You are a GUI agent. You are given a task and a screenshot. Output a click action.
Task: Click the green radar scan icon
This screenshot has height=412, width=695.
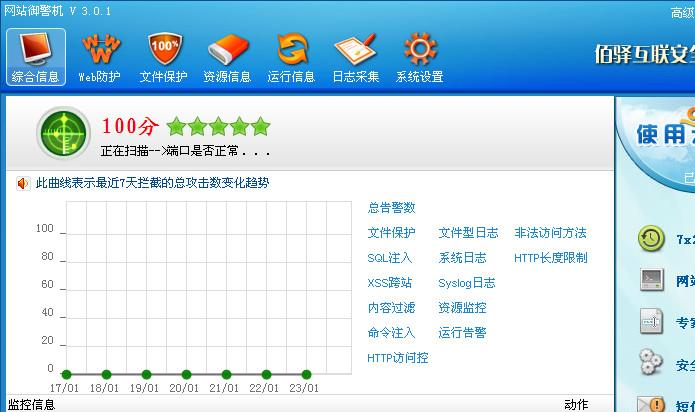click(63, 132)
